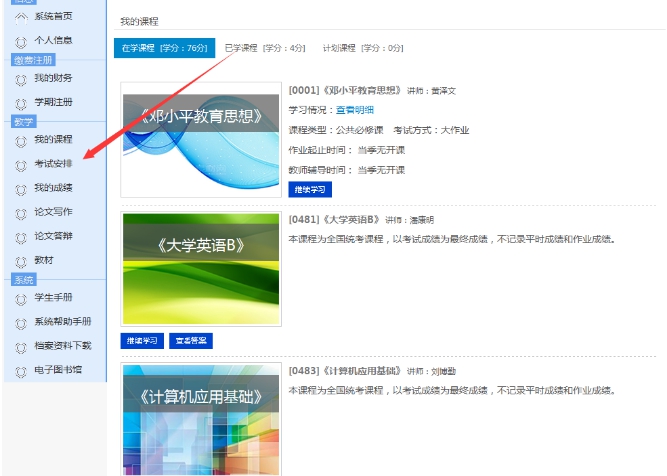
Task: Open 学生手册 sidebar item
Action: 54,297
